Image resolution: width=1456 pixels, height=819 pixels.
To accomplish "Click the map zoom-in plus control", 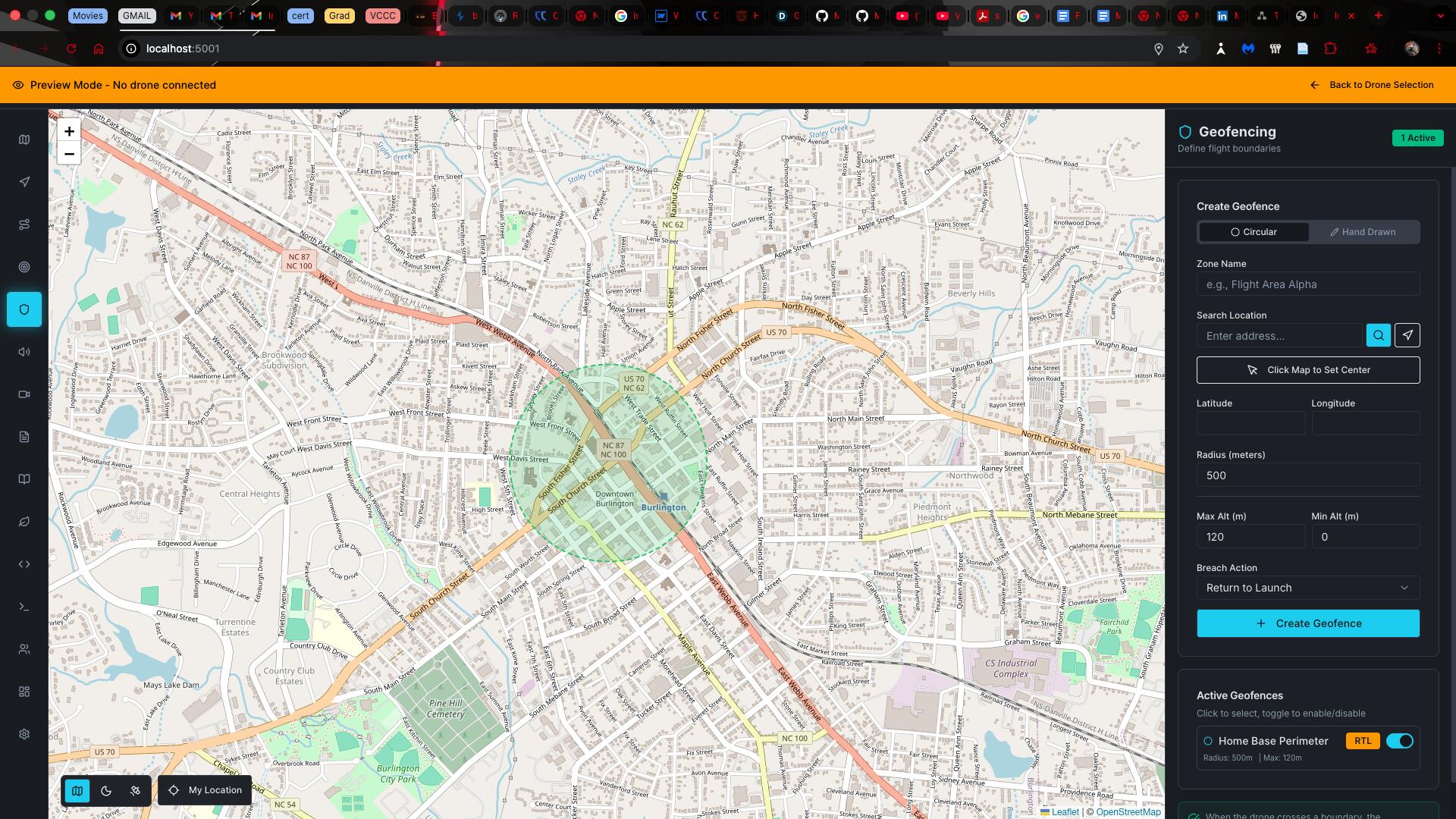I will pos(69,130).
